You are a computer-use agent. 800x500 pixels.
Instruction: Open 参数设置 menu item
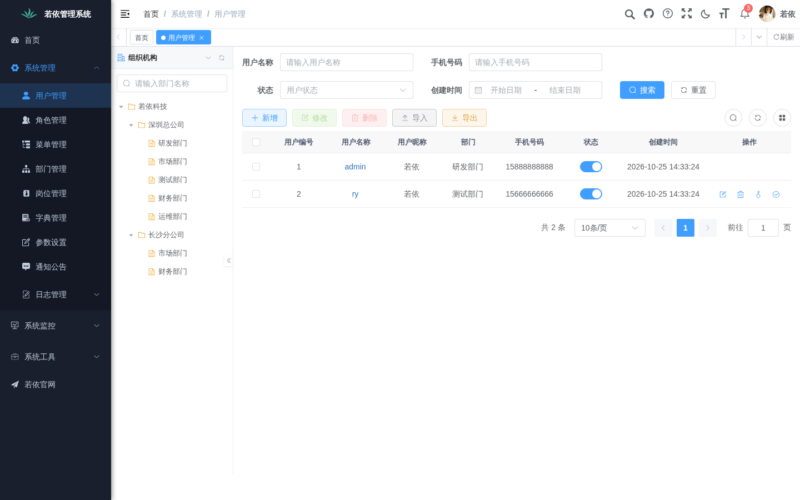(55, 242)
